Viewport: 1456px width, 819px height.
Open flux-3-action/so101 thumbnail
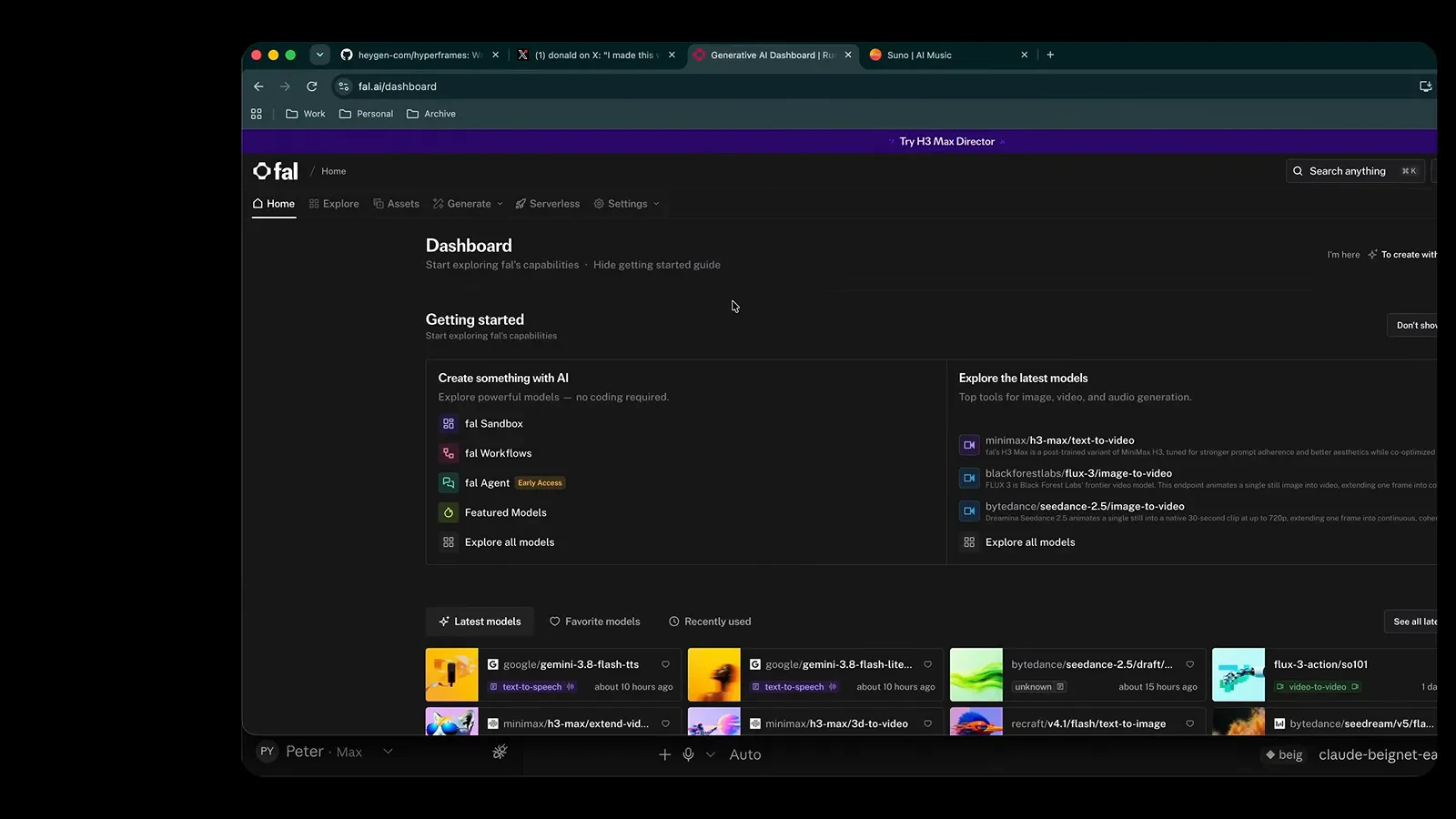1238,674
